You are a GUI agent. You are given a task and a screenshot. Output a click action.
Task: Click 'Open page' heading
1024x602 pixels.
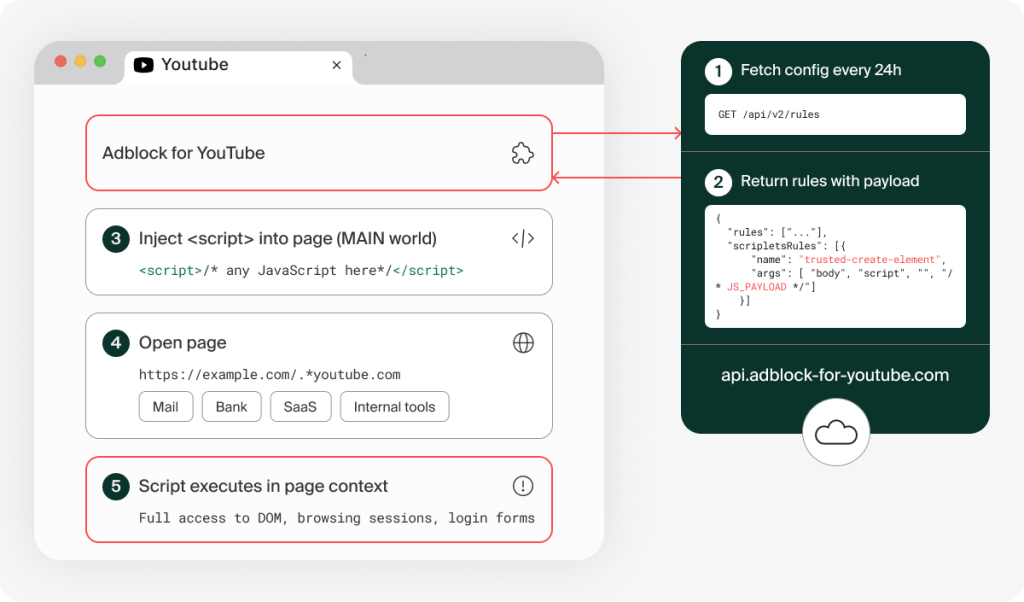coord(183,343)
